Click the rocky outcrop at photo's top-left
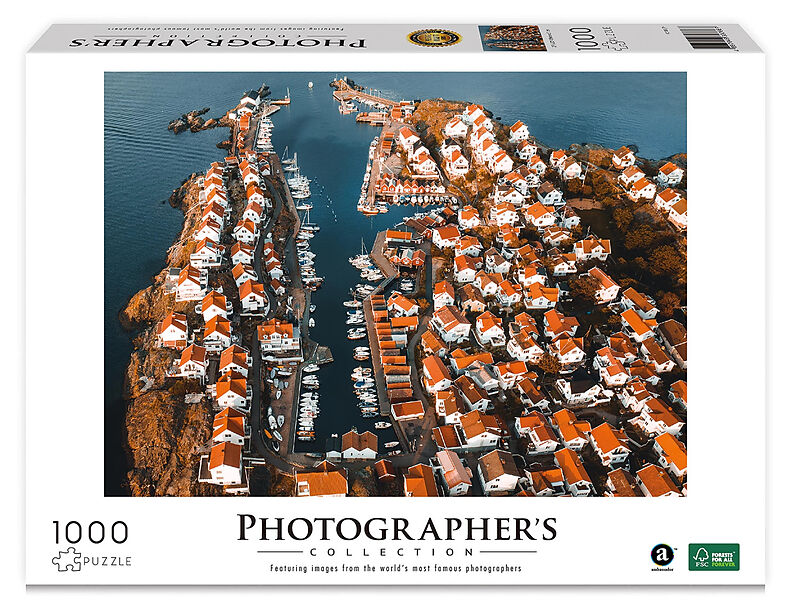The width and height of the screenshot is (800, 610). pos(190,121)
